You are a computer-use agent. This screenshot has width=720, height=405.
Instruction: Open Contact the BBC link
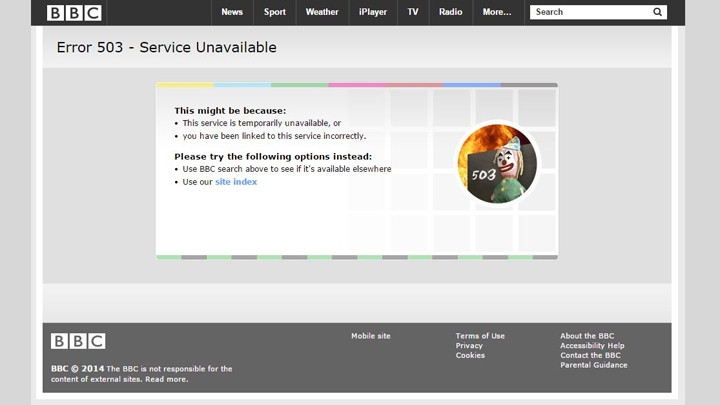point(590,355)
